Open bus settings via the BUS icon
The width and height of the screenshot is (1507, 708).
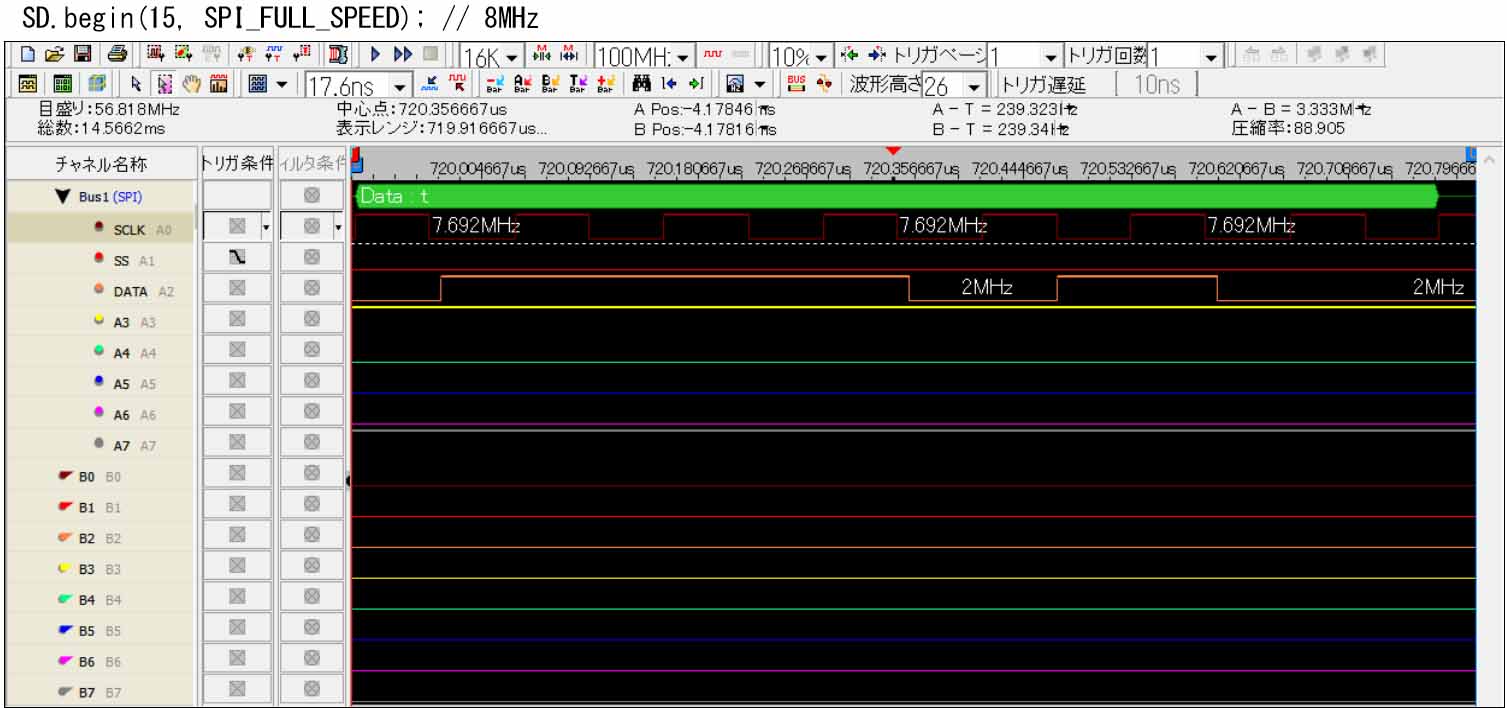click(x=795, y=85)
